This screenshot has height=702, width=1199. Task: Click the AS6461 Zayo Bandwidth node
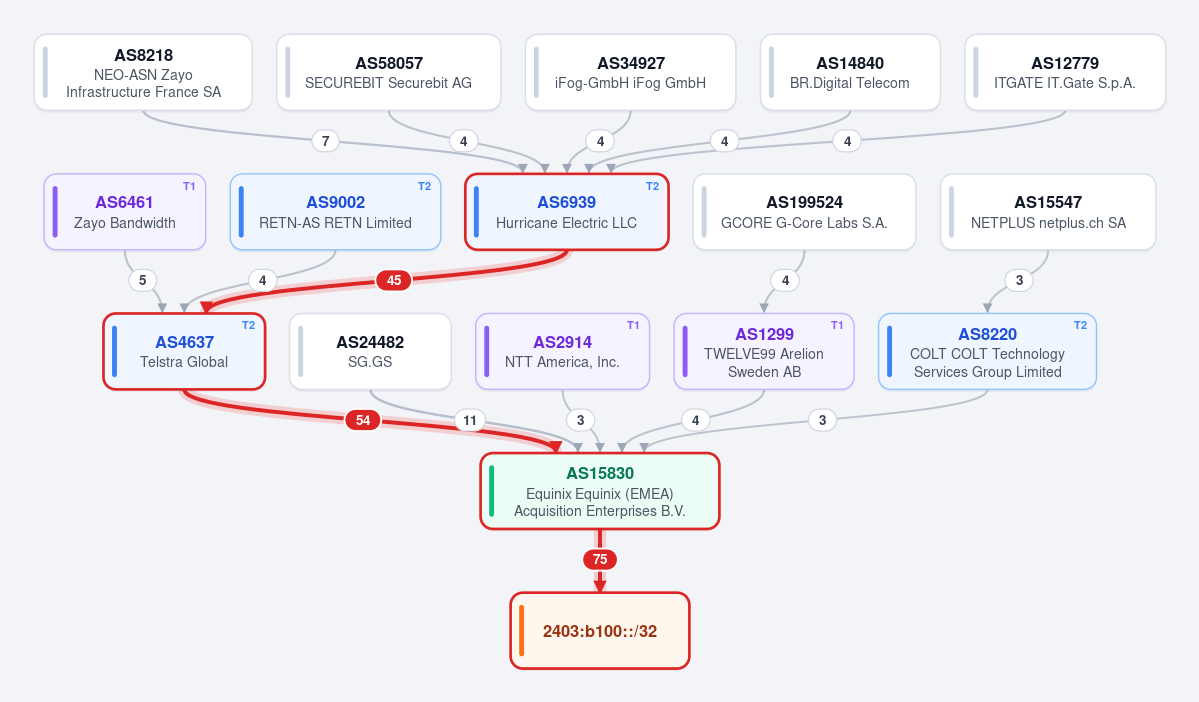[x=125, y=212]
